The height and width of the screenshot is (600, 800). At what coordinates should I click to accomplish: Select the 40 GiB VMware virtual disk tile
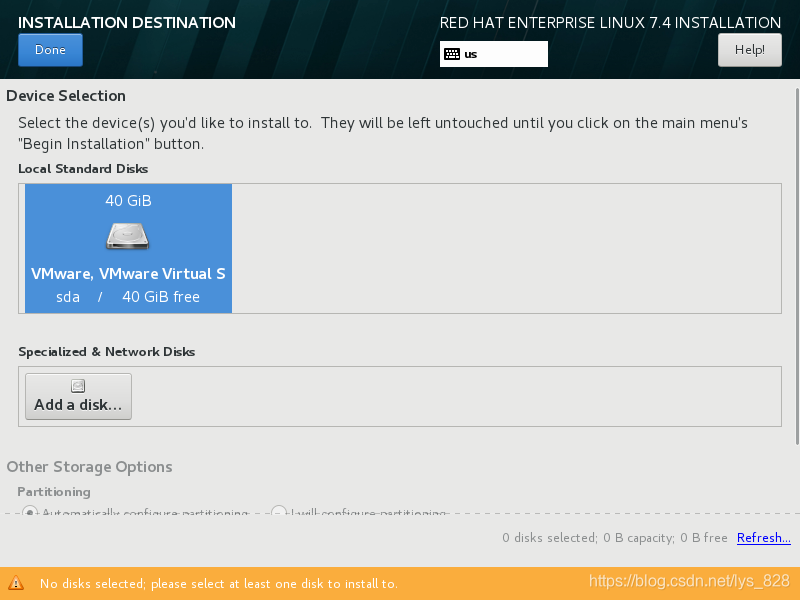click(129, 248)
